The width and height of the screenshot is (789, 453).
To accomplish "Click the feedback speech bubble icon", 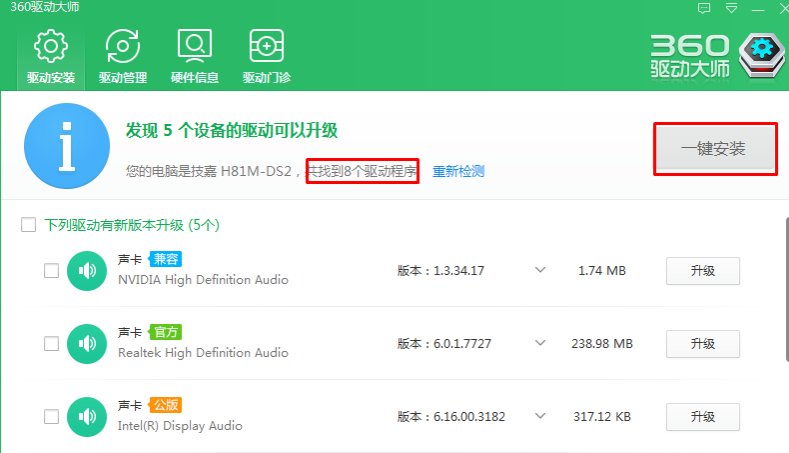I will [x=704, y=8].
